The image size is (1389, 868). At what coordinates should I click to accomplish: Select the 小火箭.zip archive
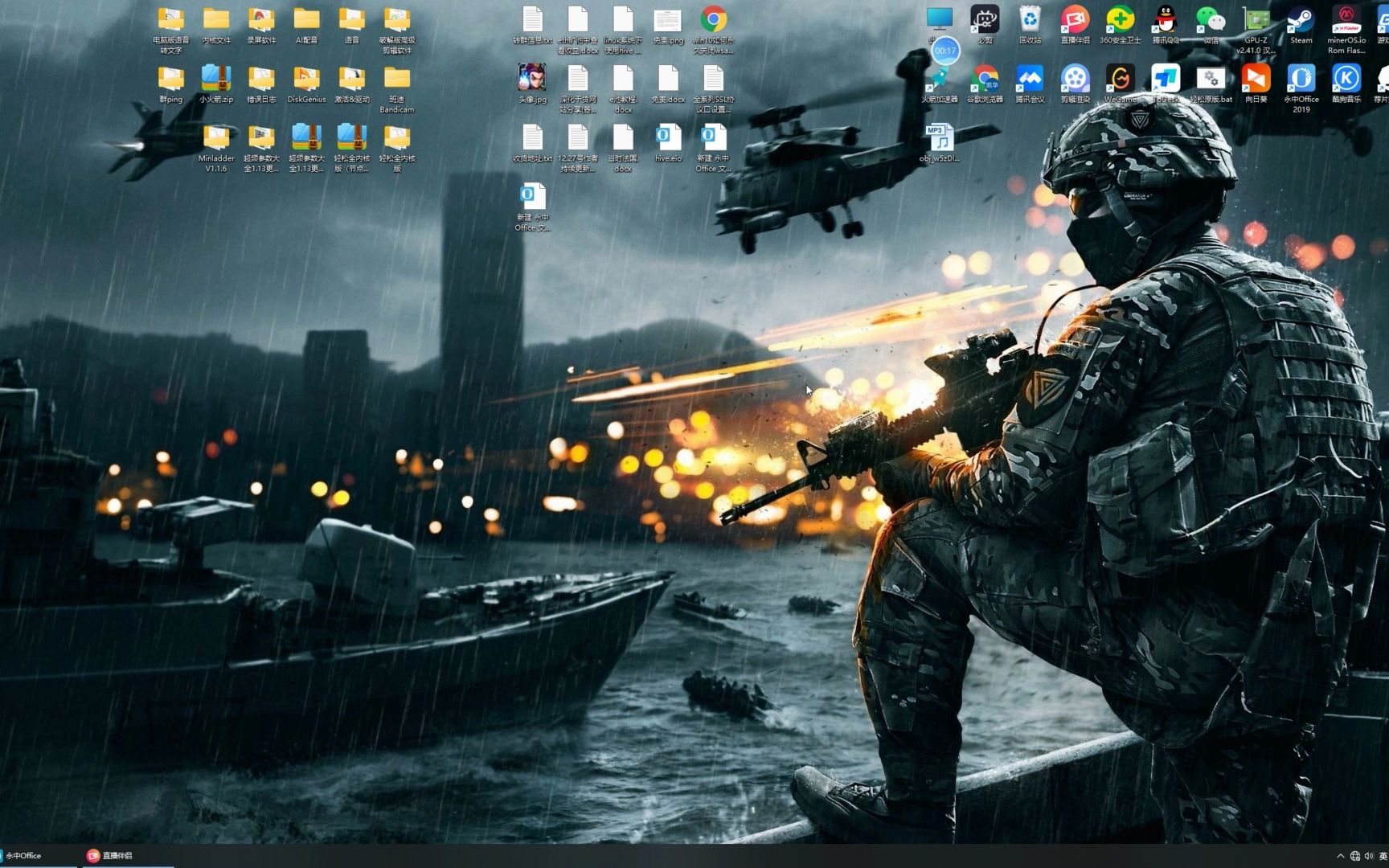(x=215, y=84)
